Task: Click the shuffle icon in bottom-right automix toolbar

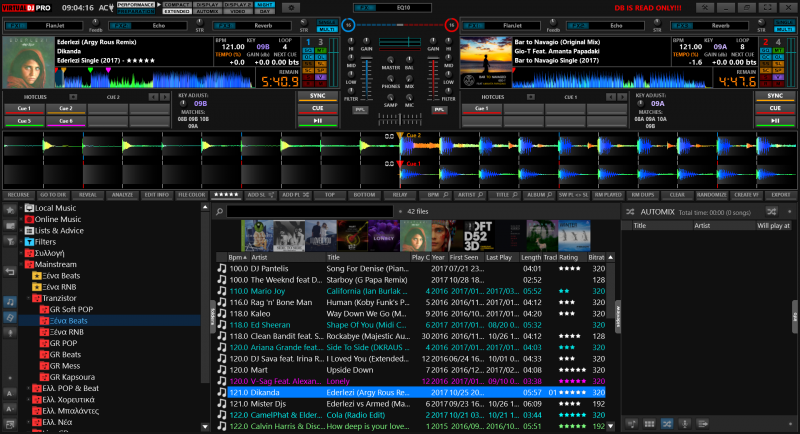Action: tap(667, 423)
